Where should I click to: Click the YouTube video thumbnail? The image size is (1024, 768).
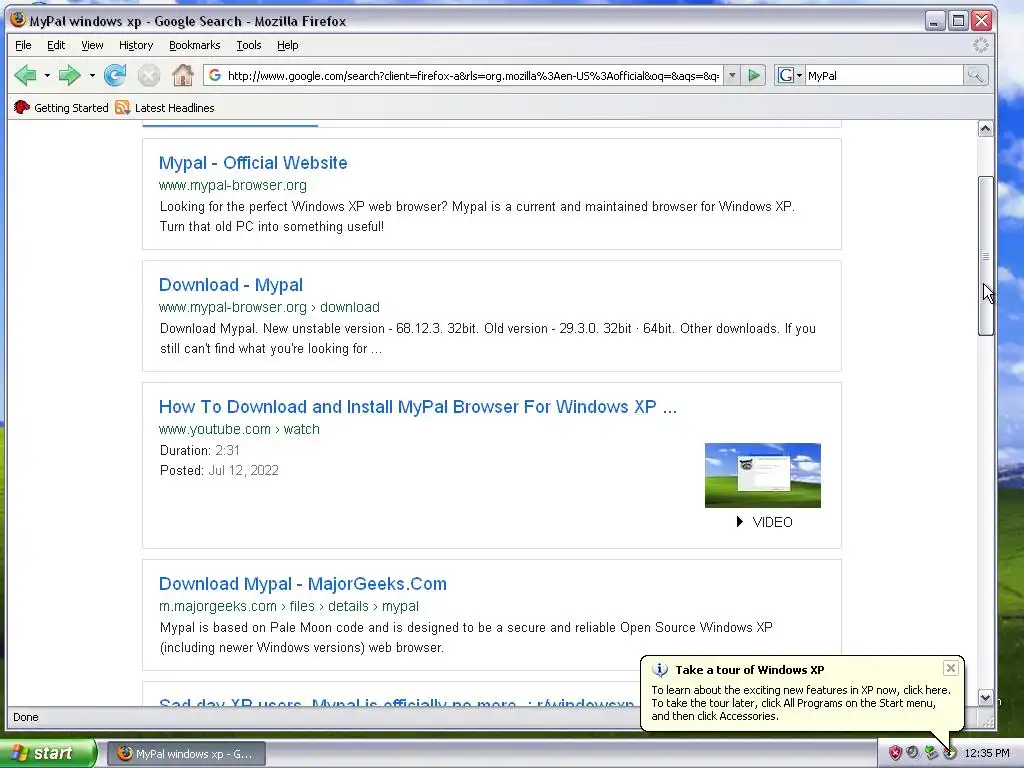(x=763, y=475)
